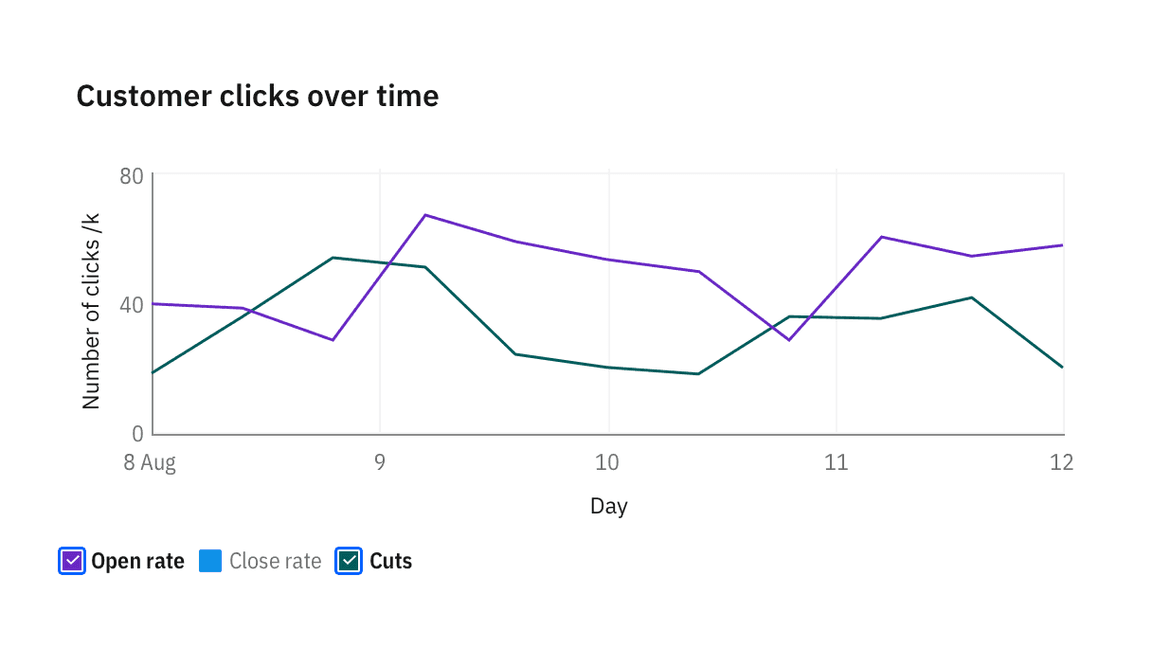Select the "10" x-axis tick label
1152x648 pixels.
point(607,463)
